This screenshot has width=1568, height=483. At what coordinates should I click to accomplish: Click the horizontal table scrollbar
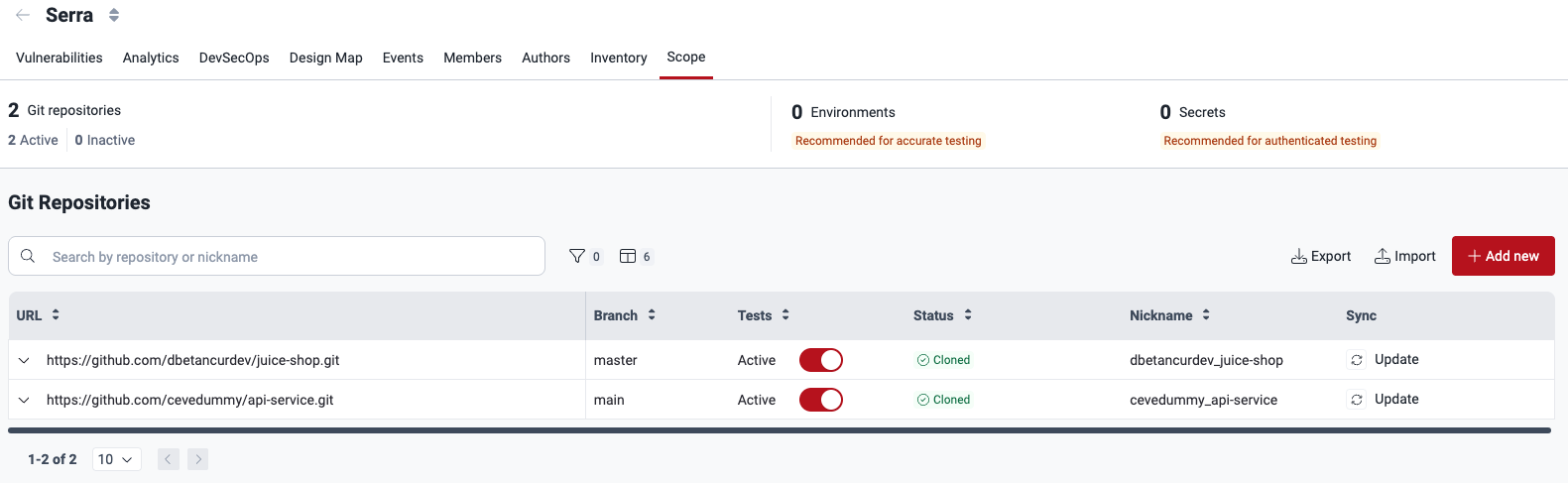780,430
